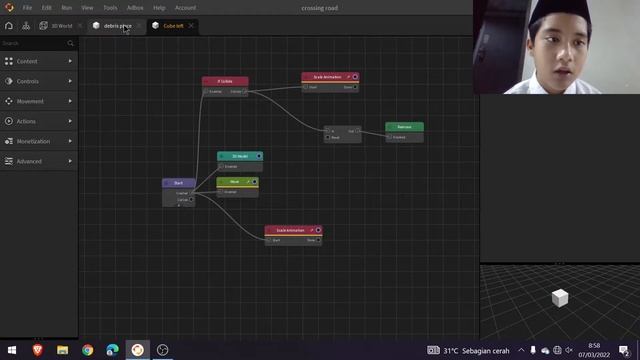Select the white cube in 3D preview
This screenshot has width=640, height=360.
point(560,298)
